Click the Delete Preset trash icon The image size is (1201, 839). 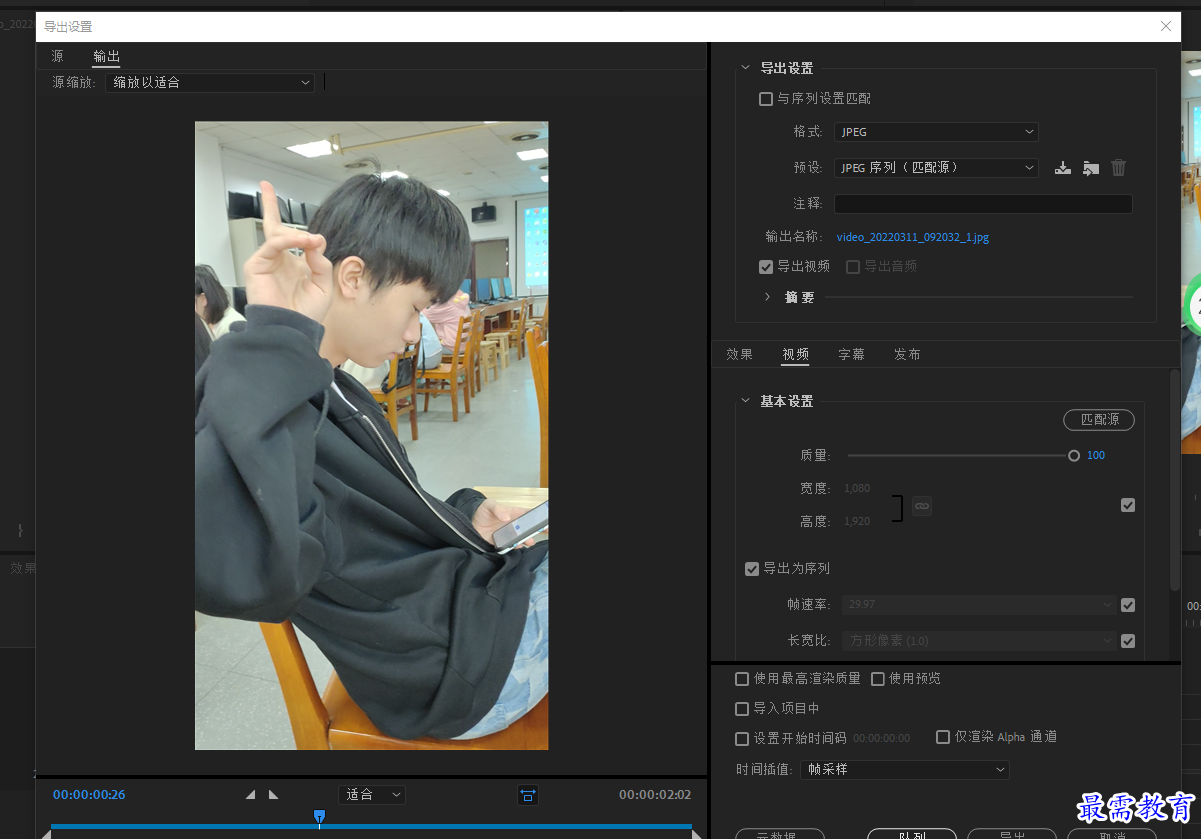pyautogui.click(x=1119, y=168)
